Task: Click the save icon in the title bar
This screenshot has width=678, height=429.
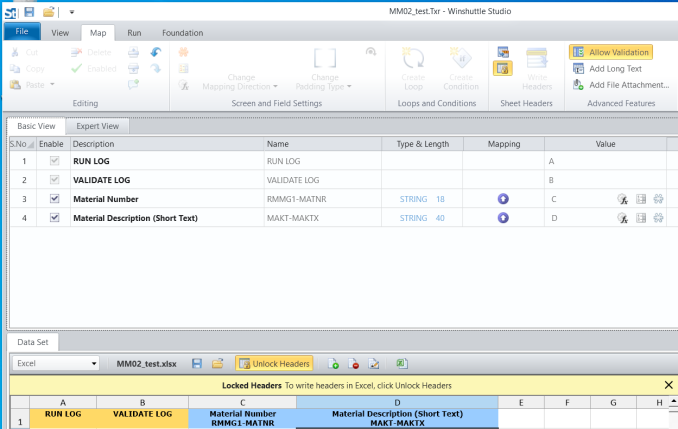Action: click(29, 11)
